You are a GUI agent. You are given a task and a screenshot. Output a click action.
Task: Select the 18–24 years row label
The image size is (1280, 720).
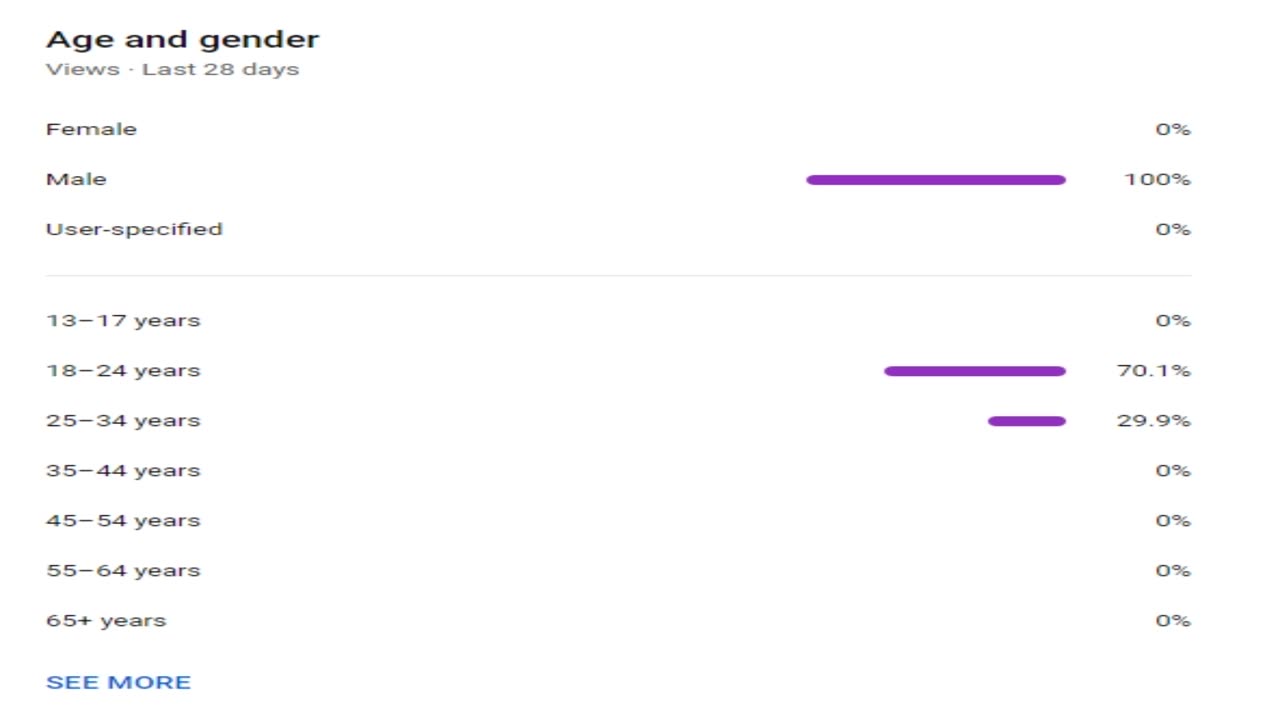point(123,371)
